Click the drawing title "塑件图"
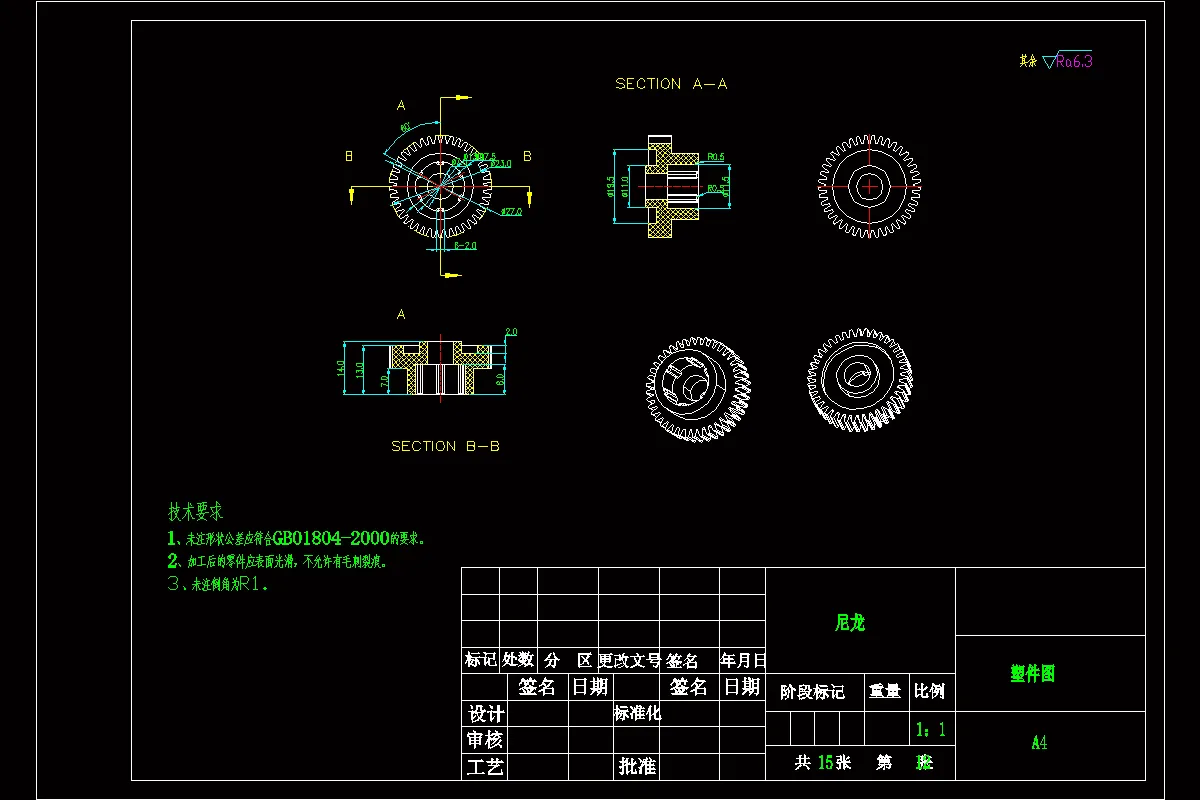This screenshot has width=1200, height=800. click(x=1033, y=674)
